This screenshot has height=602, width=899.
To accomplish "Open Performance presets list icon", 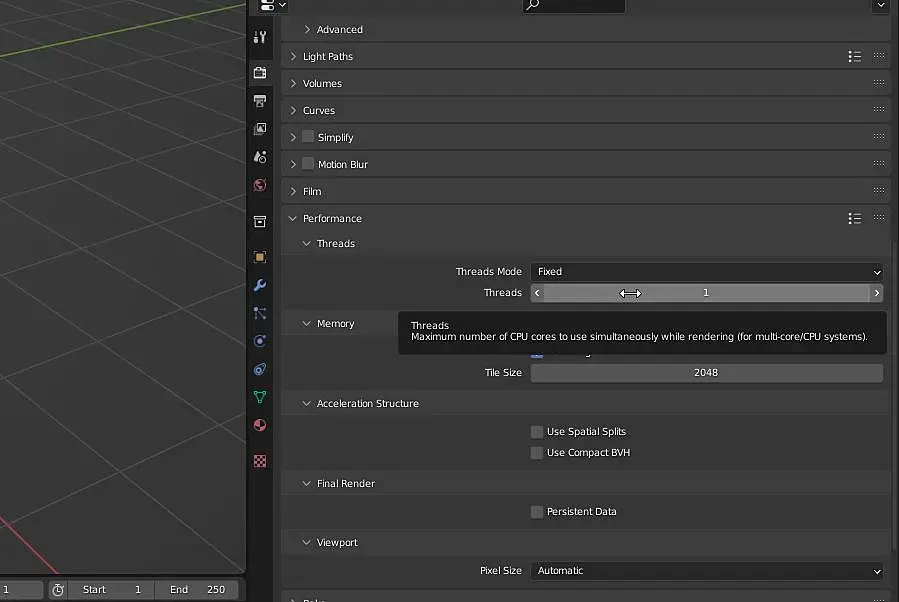I will [x=854, y=218].
